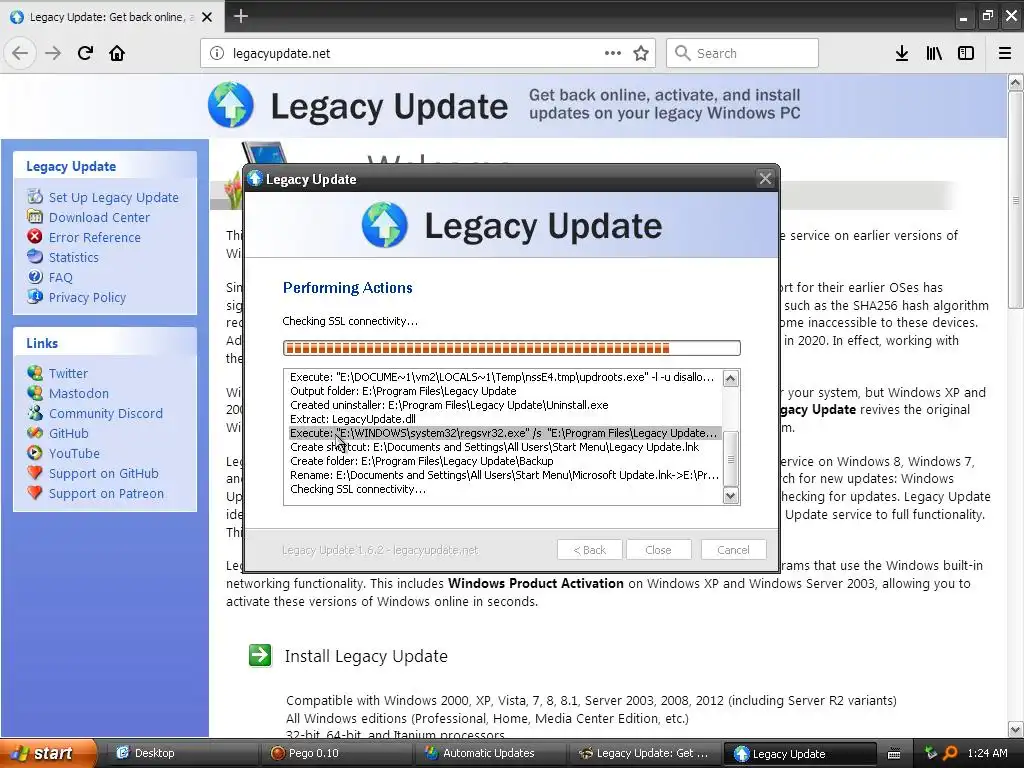Click the Legacy Update installer taskbar button
This screenshot has height=768, width=1024.
tap(799, 754)
